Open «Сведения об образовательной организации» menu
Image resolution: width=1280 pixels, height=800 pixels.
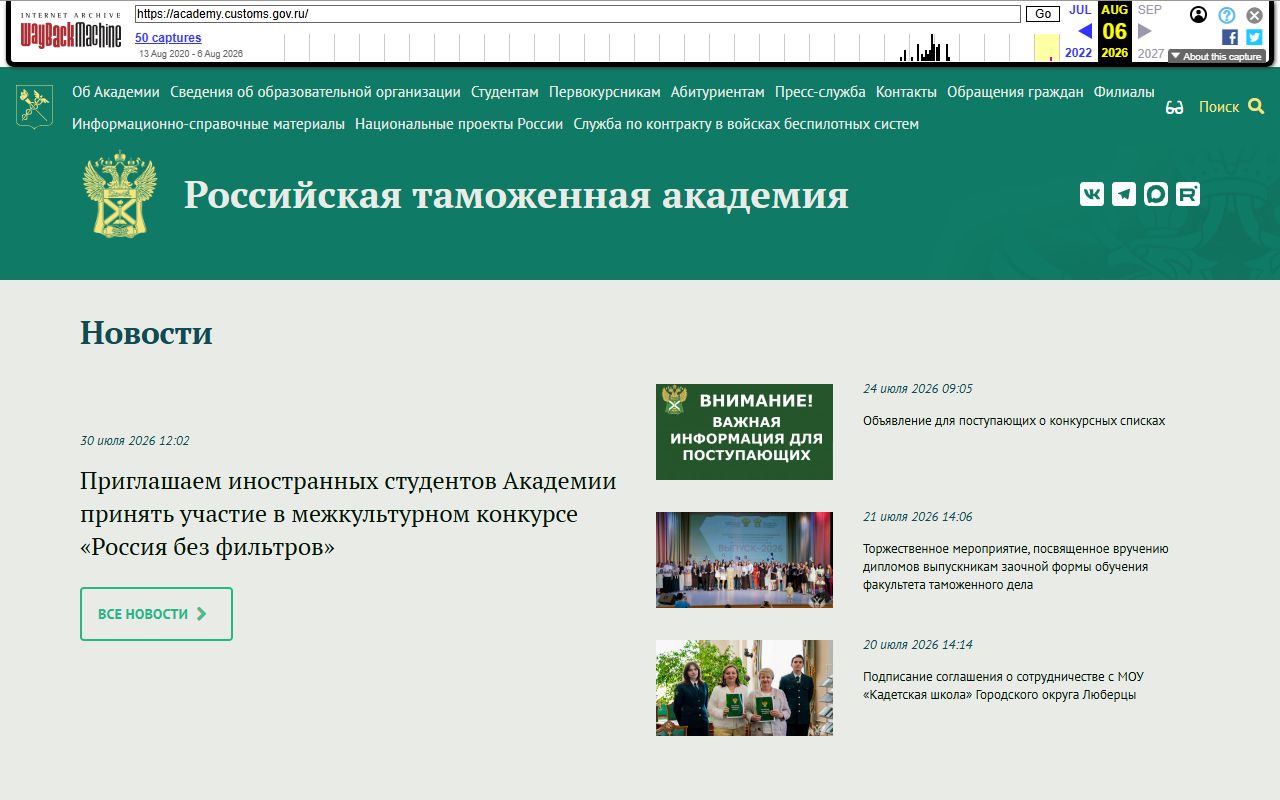(x=315, y=92)
